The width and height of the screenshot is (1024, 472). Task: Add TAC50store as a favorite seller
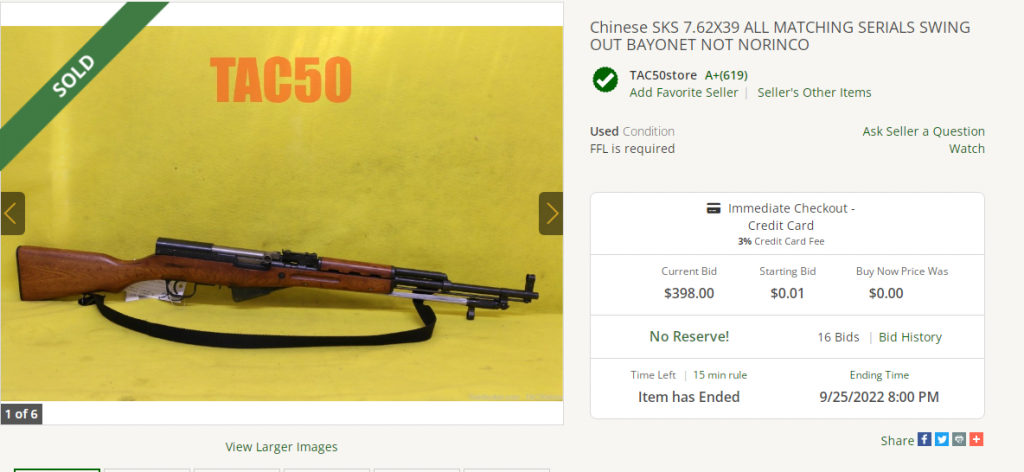point(684,93)
